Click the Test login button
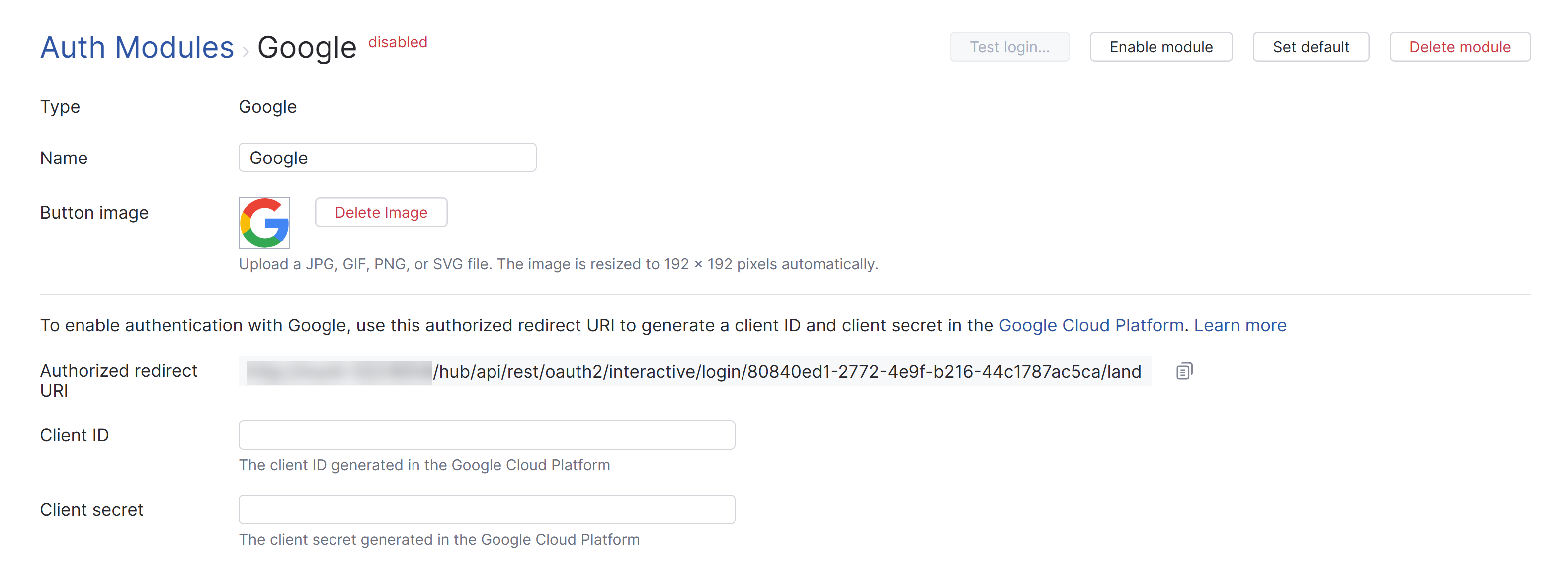The width and height of the screenshot is (1568, 563). point(1009,46)
